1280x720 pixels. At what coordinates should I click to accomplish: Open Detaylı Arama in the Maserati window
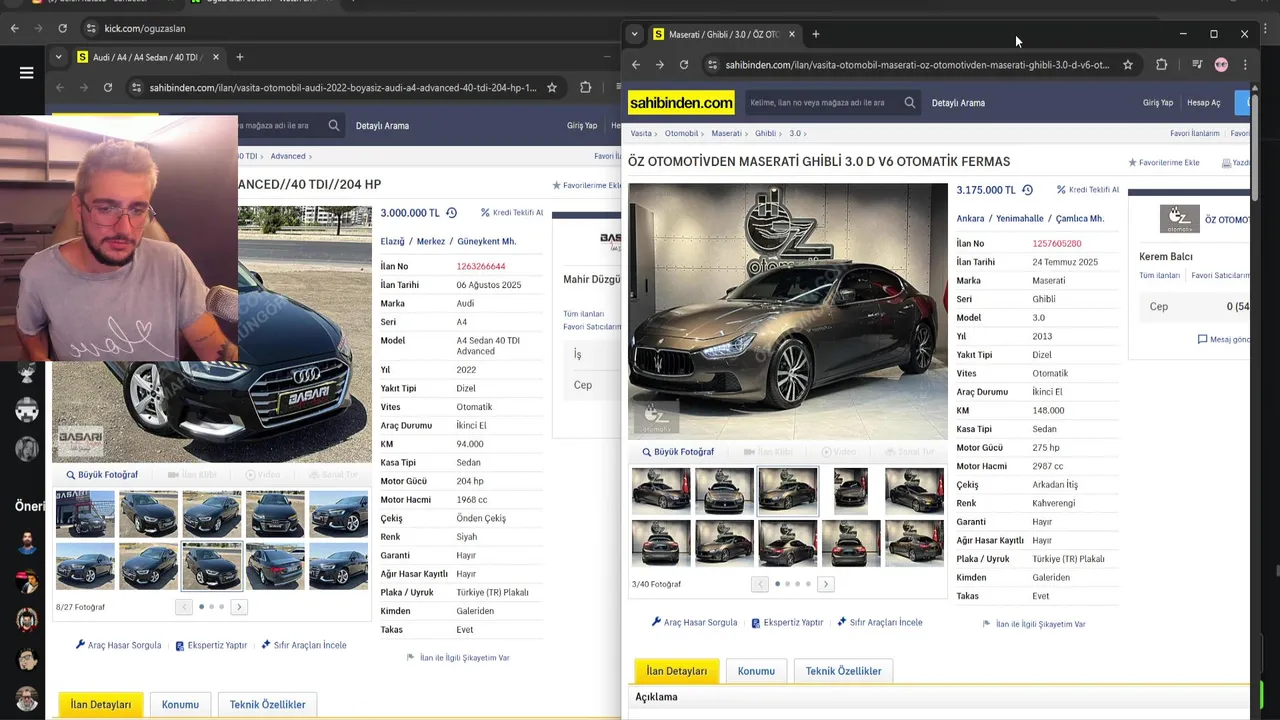click(x=958, y=103)
